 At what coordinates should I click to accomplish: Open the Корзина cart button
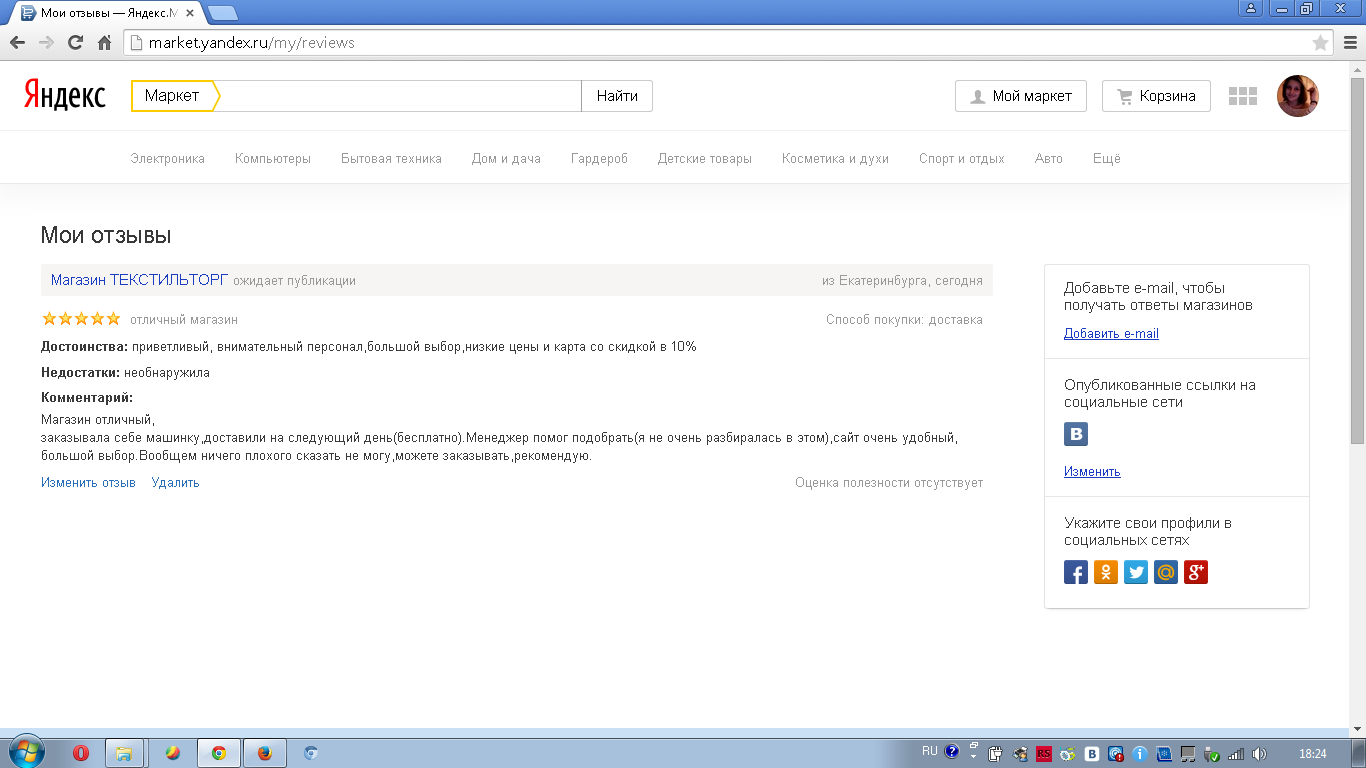[x=1156, y=96]
